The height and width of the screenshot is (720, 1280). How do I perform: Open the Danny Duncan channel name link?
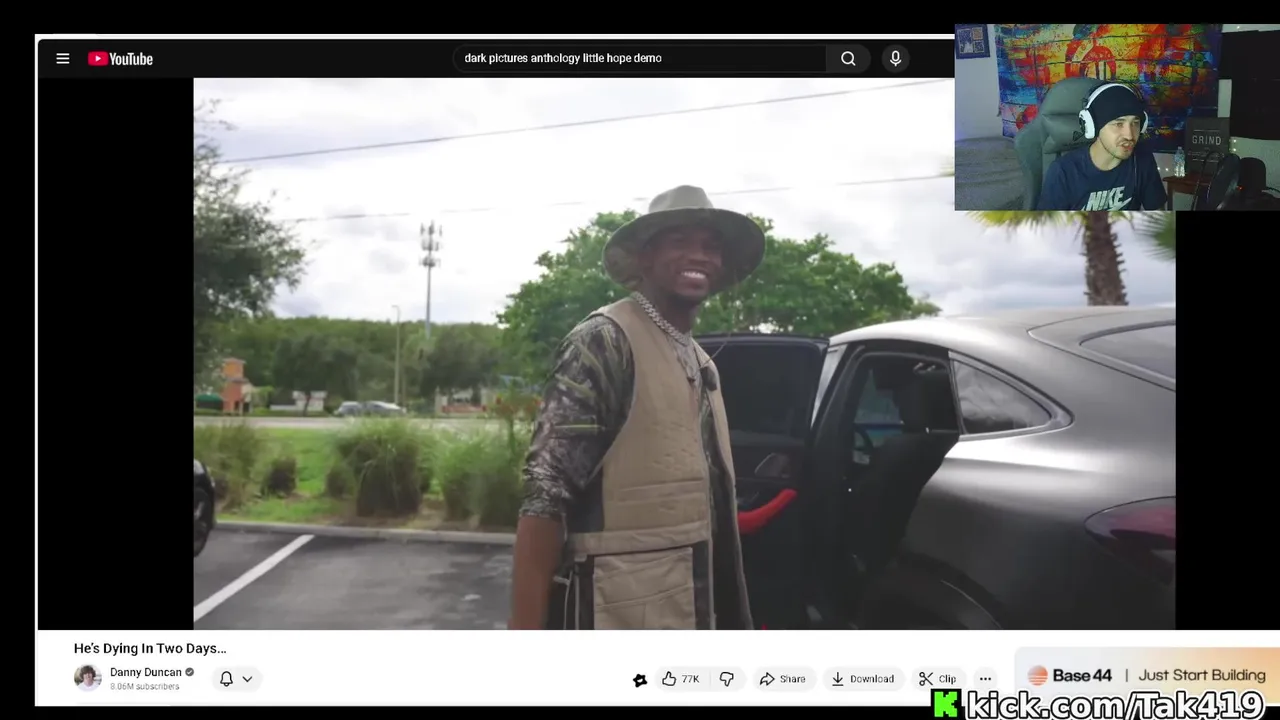[146, 672]
